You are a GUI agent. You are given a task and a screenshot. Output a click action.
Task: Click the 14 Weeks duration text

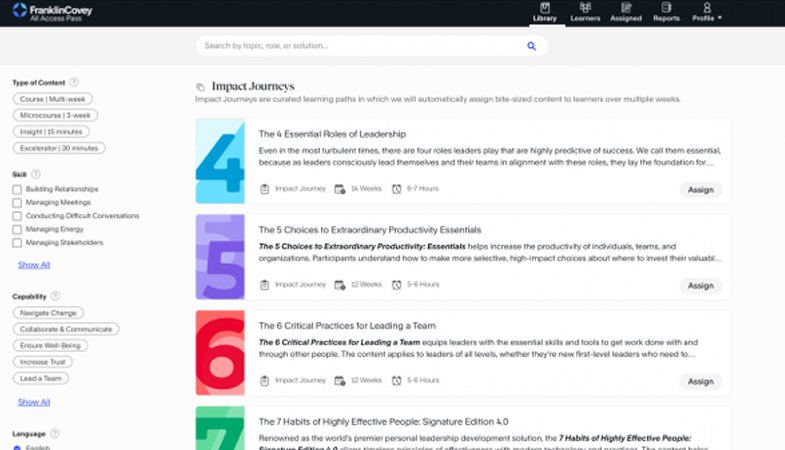click(366, 189)
